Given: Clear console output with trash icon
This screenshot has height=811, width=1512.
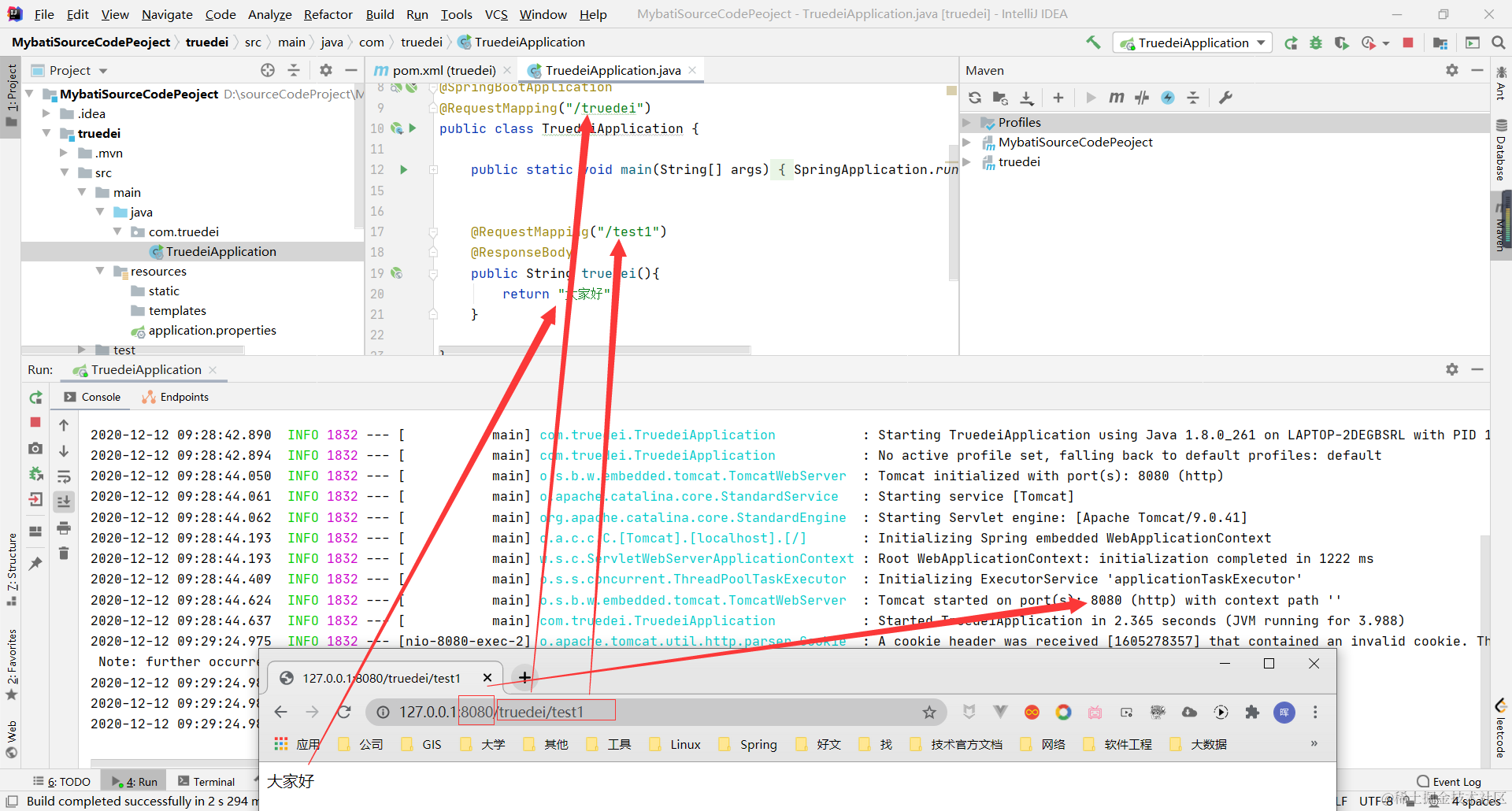Looking at the screenshot, I should [x=64, y=554].
